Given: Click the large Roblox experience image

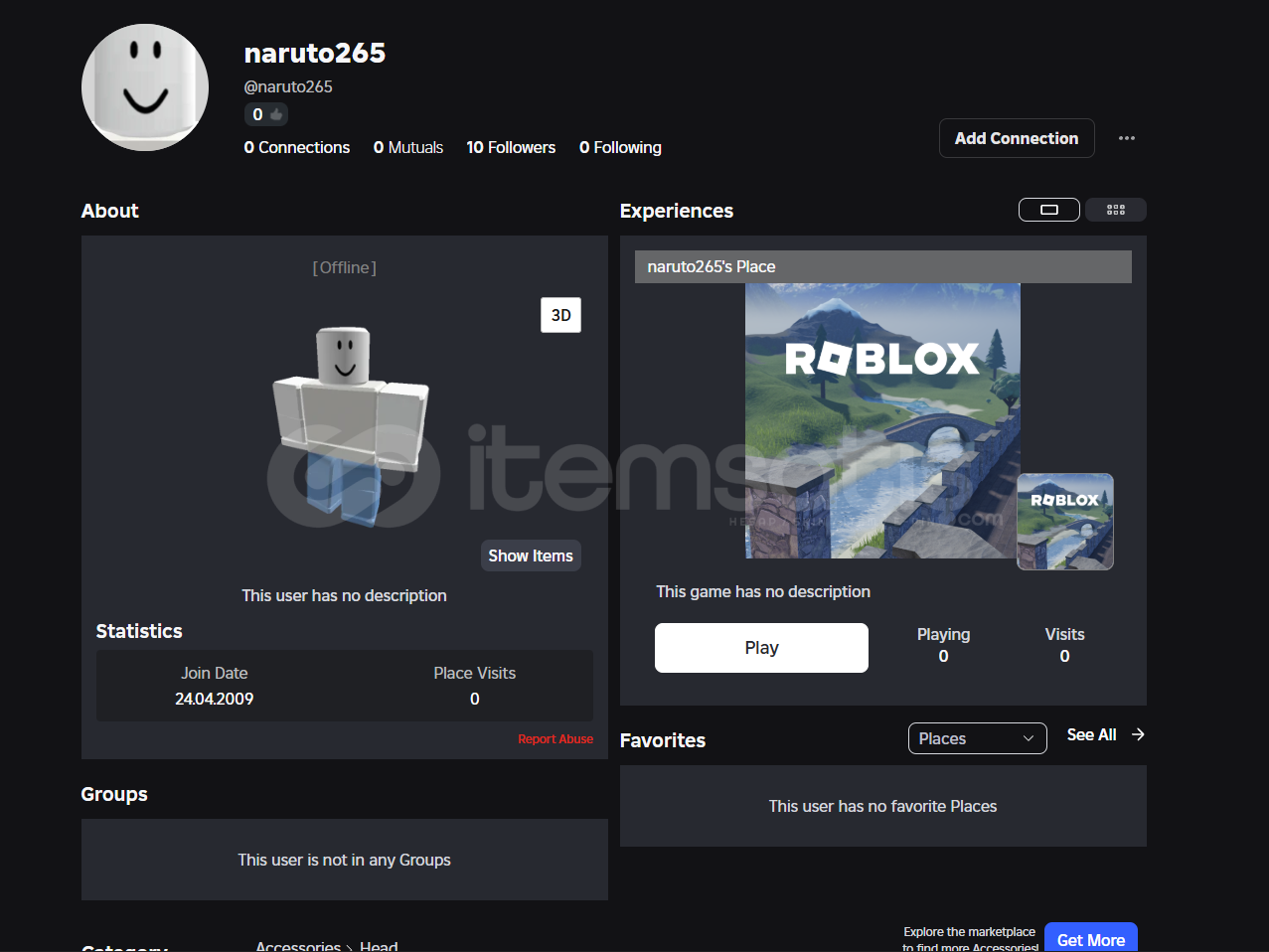Looking at the screenshot, I should (882, 420).
